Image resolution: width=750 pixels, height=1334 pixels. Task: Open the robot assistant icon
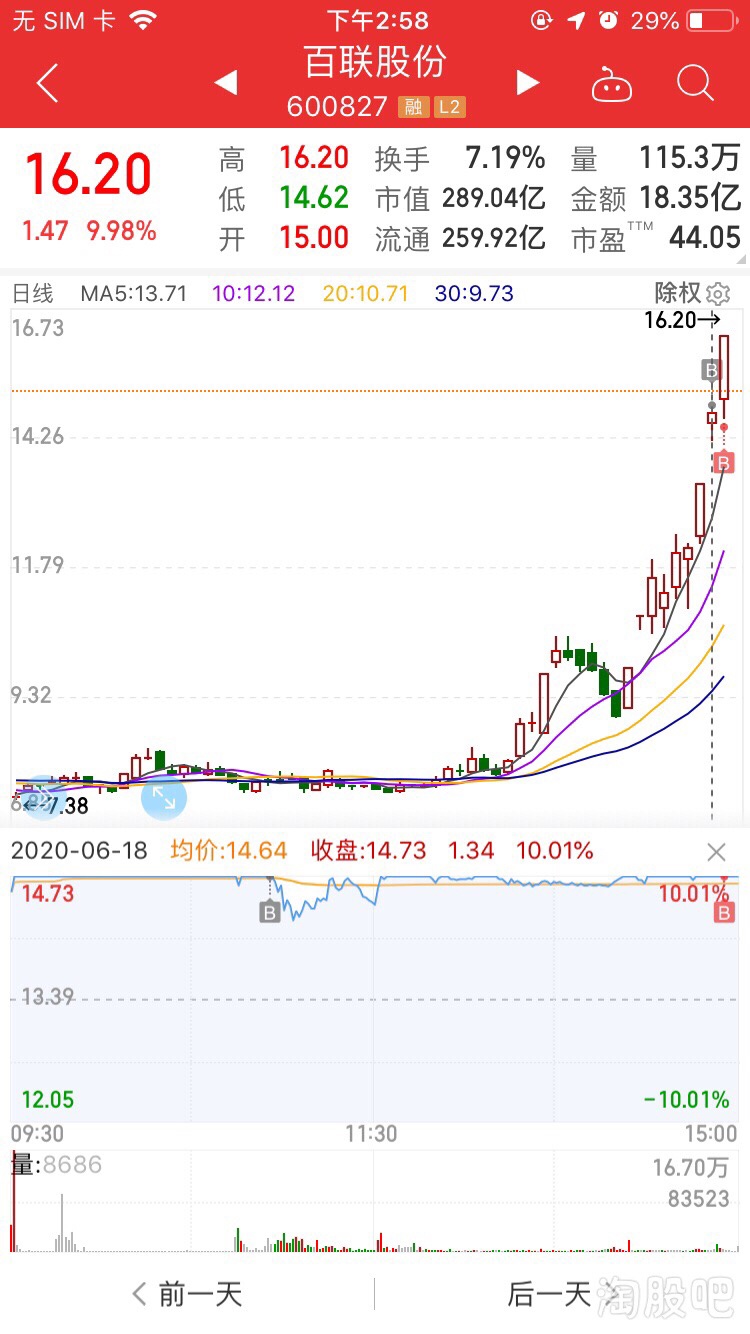612,84
